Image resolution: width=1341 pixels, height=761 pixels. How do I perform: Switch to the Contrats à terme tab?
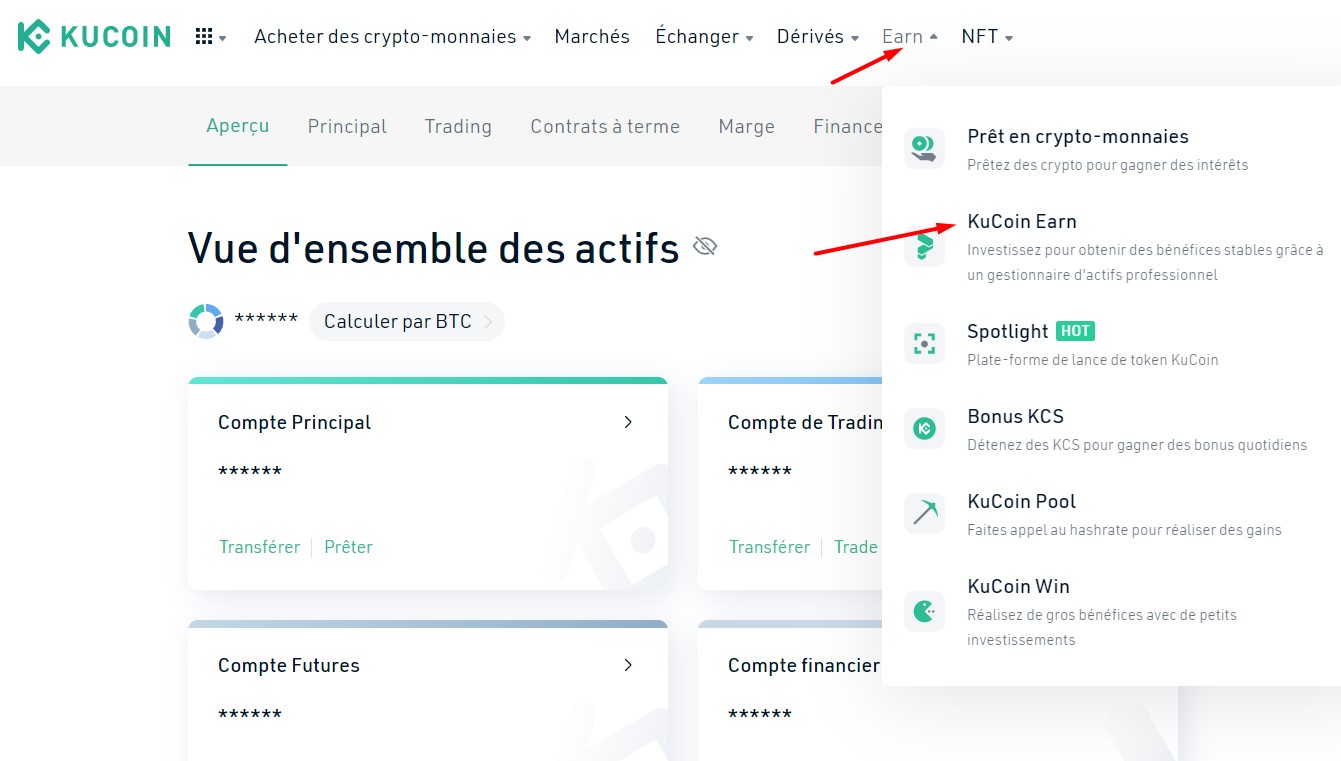(x=605, y=127)
